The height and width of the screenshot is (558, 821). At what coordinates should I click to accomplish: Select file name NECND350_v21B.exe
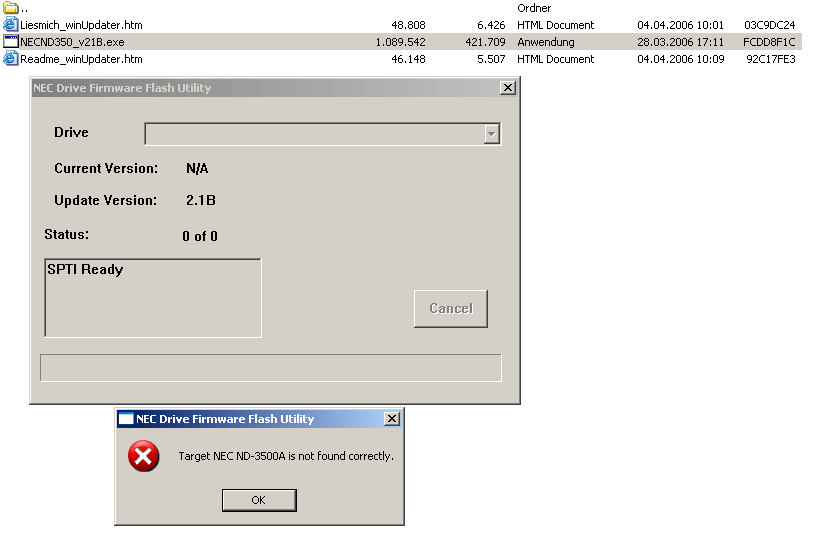[x=72, y=41]
